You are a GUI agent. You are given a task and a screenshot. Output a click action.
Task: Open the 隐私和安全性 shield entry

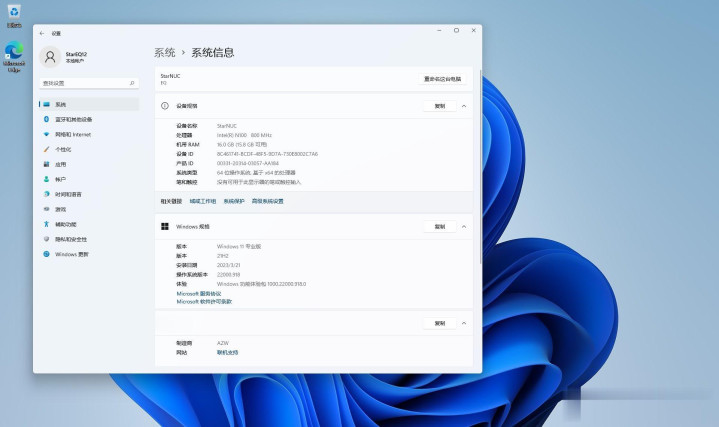[x=89, y=239]
